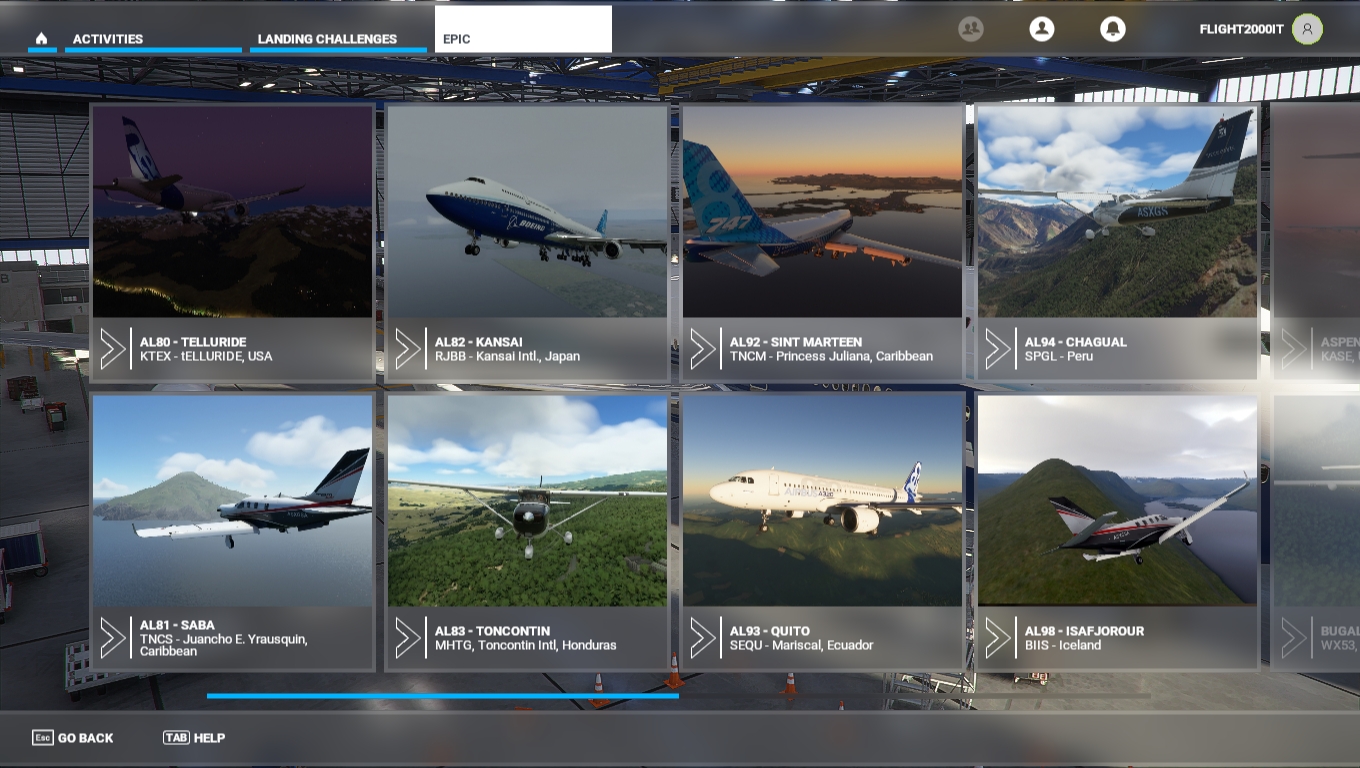
Task: Select the AL80 Telluride night landing thumbnail
Action: pos(232,212)
